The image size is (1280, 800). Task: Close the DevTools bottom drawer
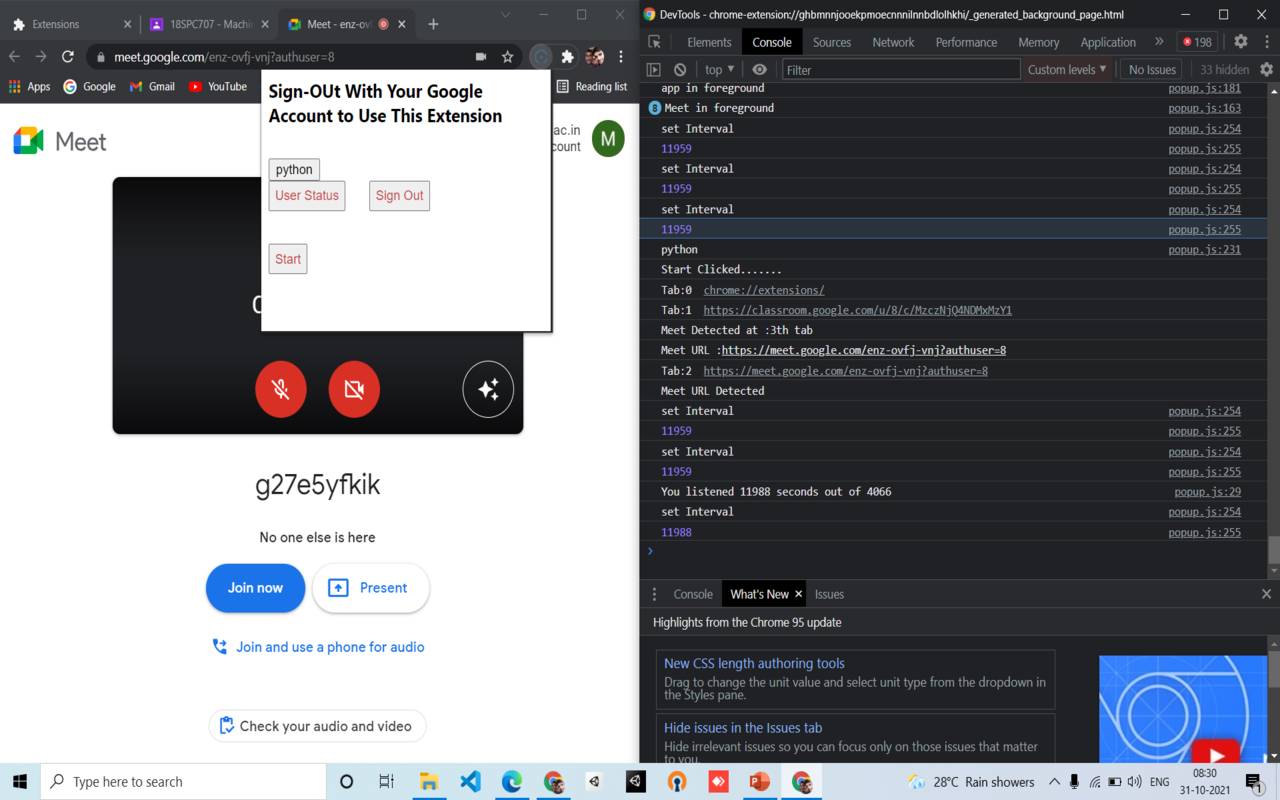point(1266,594)
